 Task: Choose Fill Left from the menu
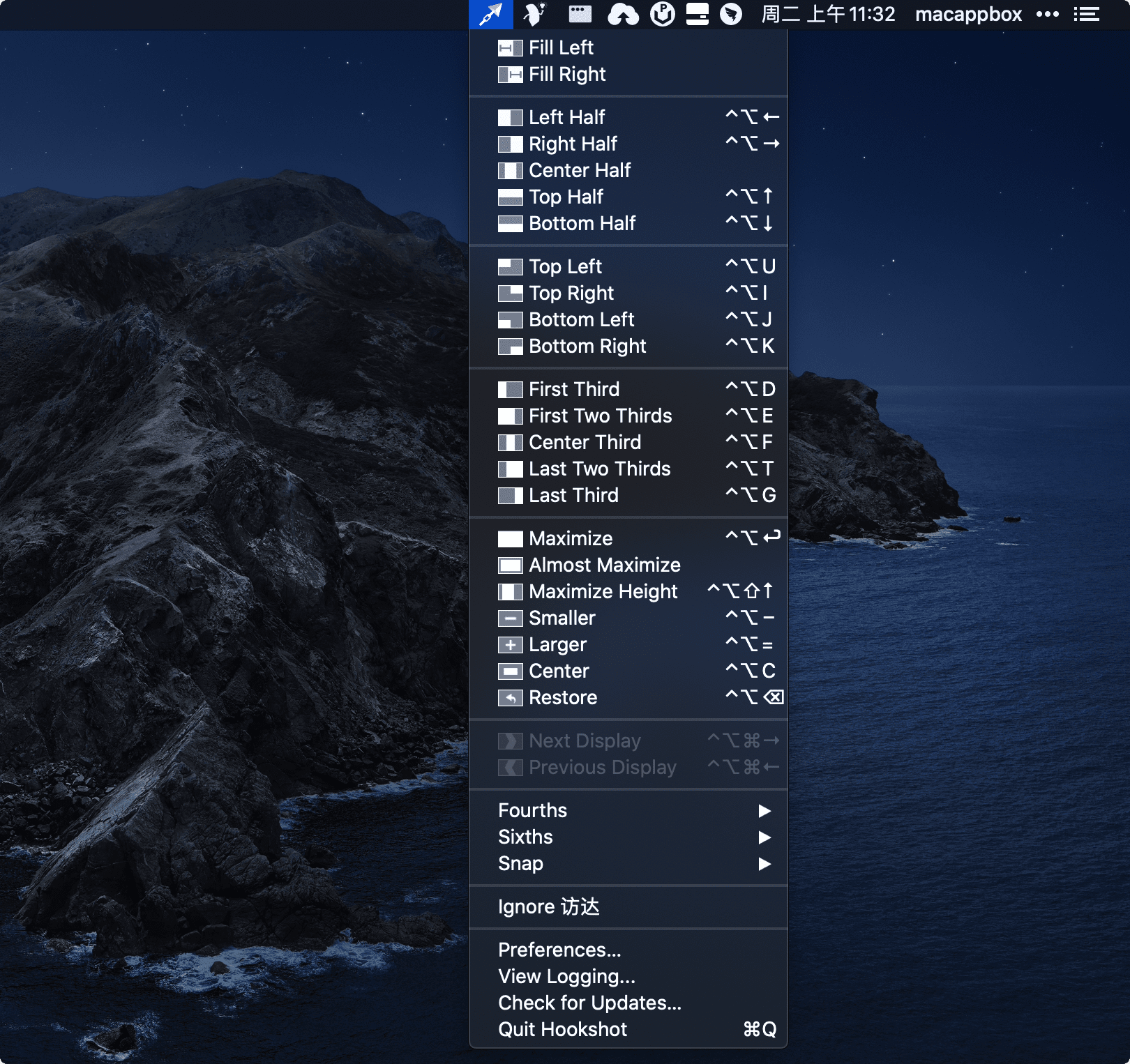point(628,48)
